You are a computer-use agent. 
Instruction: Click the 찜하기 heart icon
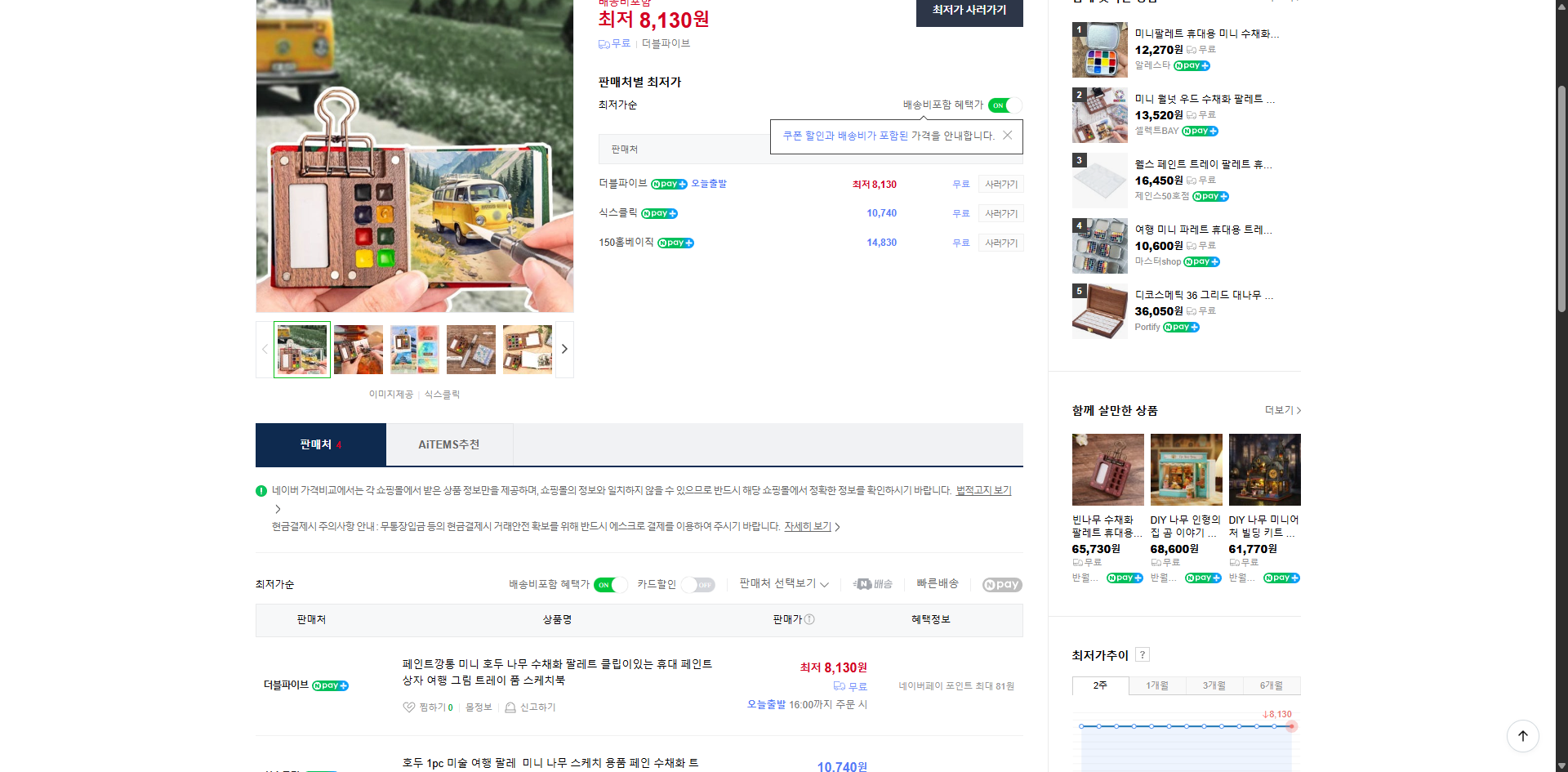[408, 707]
